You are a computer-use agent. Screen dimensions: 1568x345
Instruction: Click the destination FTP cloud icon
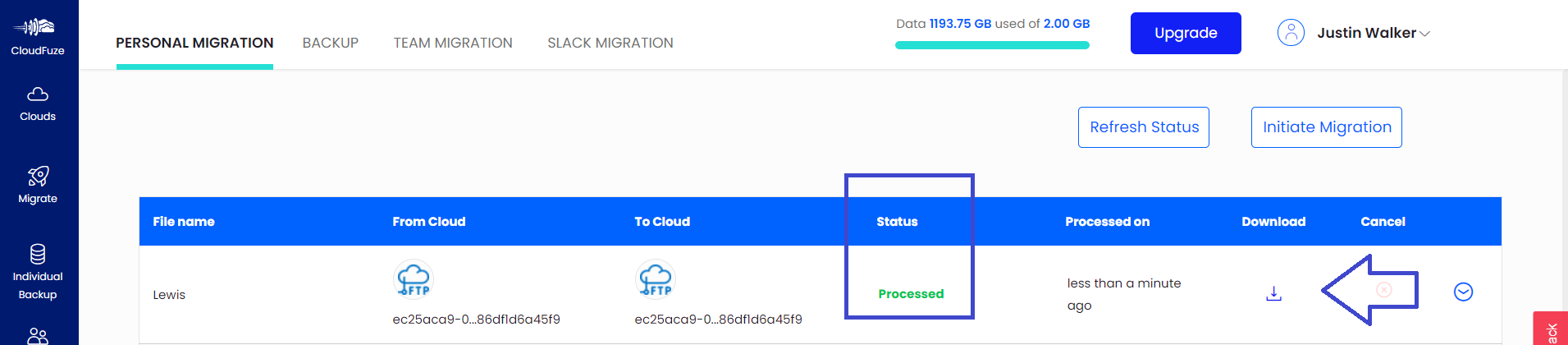656,279
